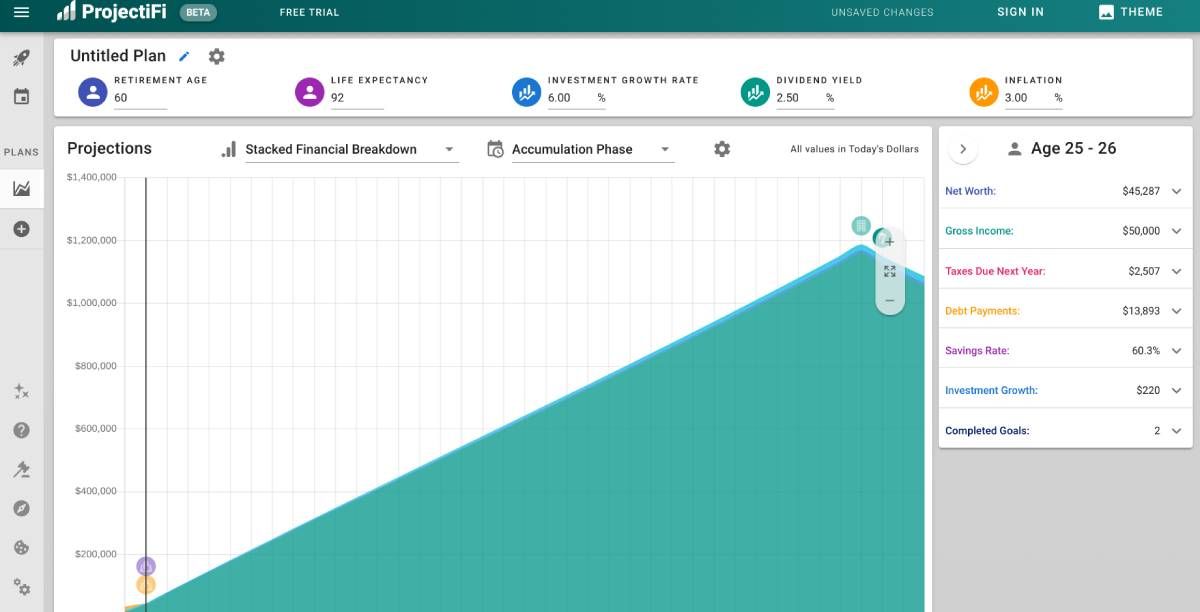1200x612 pixels.
Task: Expand the Net Worth row
Action: (1176, 191)
